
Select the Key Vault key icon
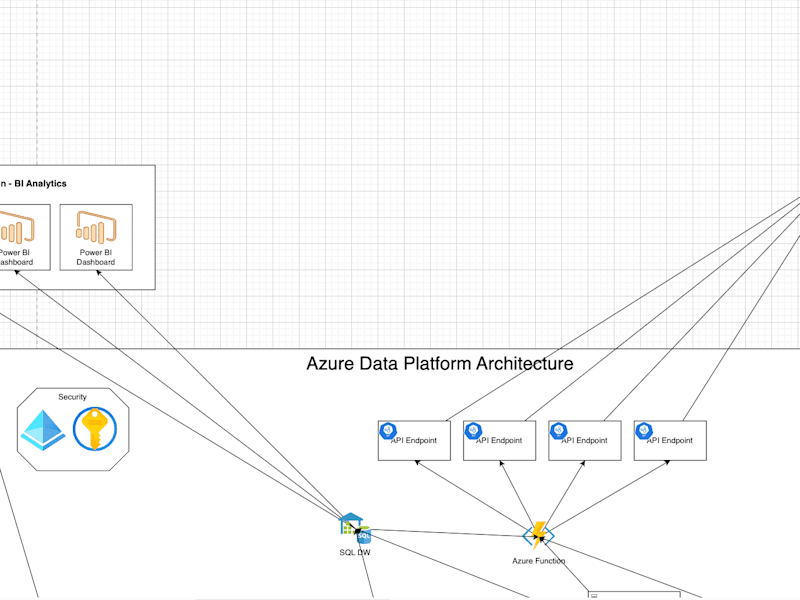pos(95,429)
